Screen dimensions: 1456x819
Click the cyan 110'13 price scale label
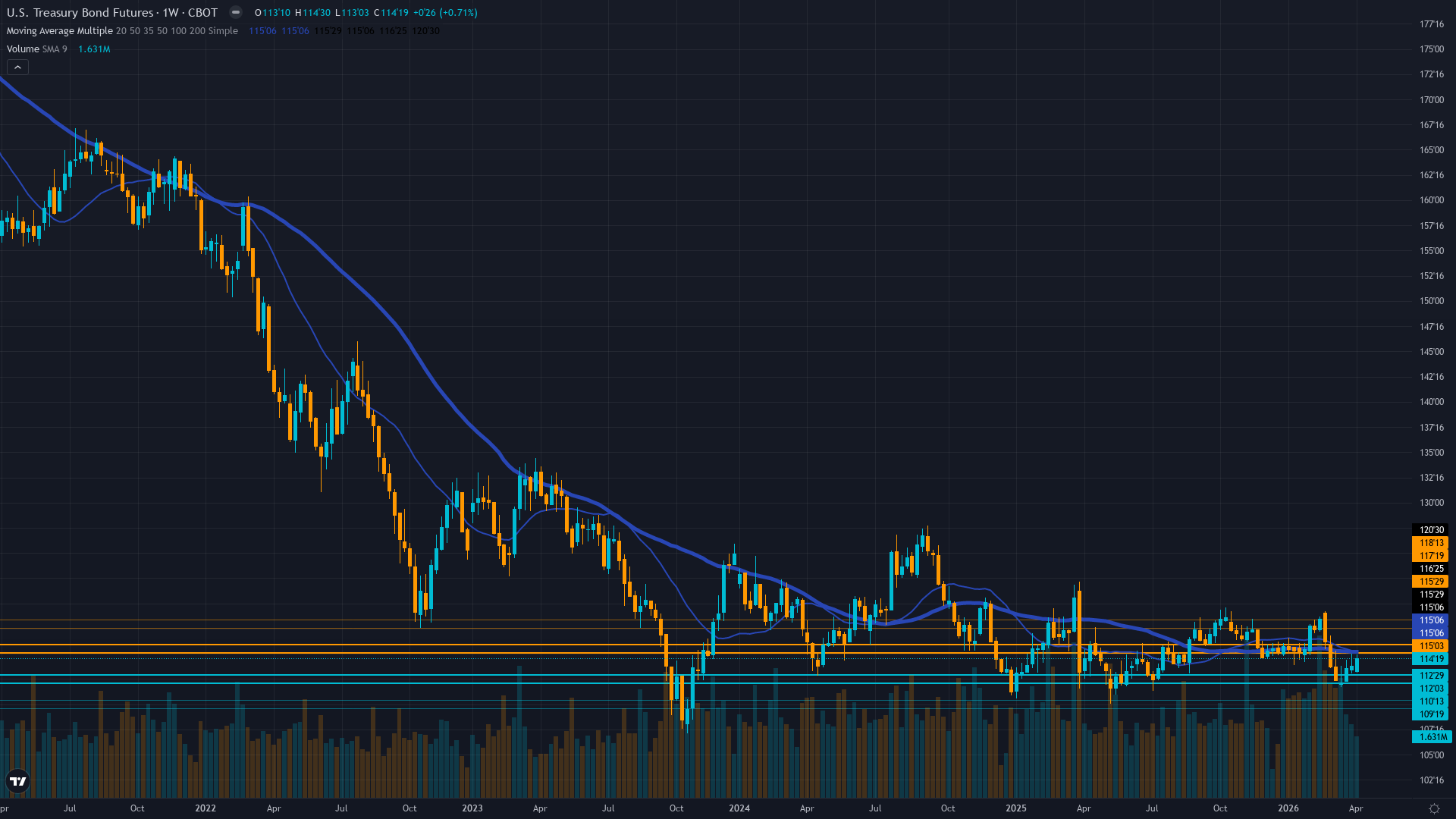[x=1430, y=701]
